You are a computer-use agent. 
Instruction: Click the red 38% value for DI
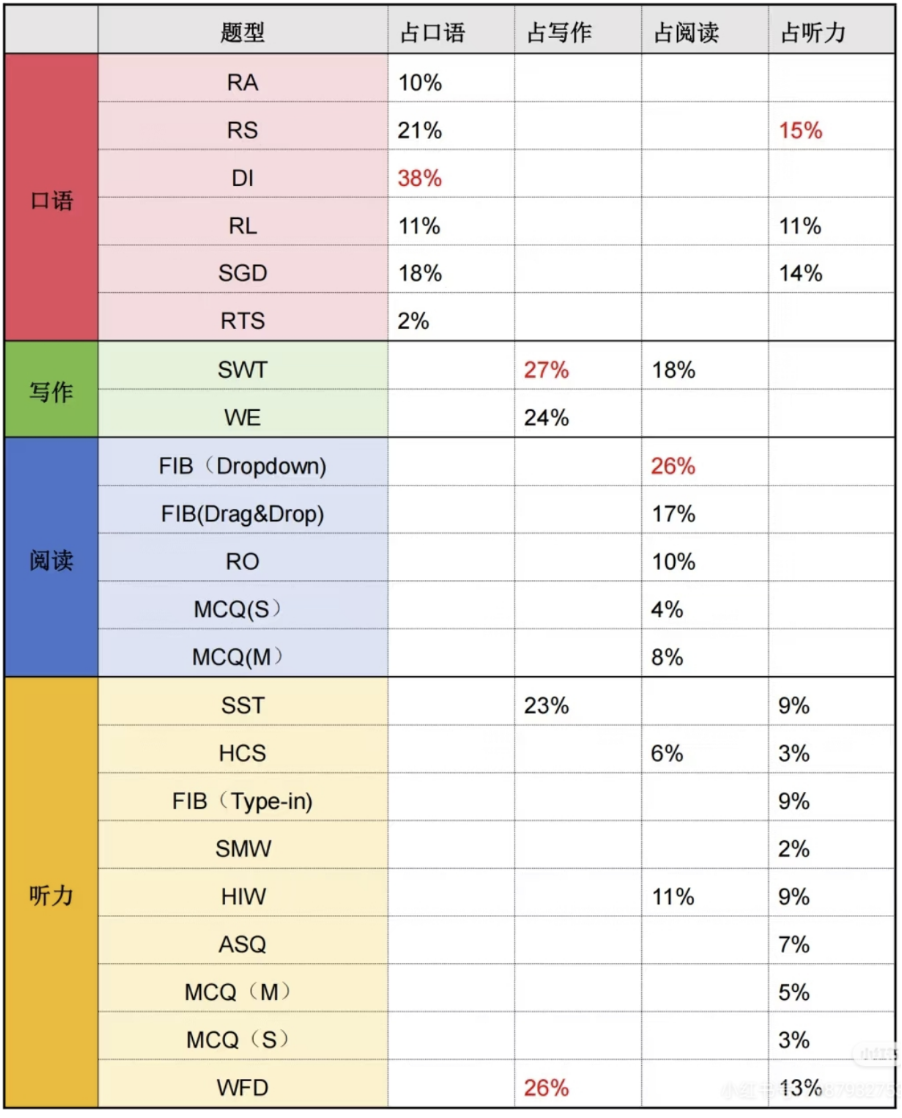coord(420,178)
